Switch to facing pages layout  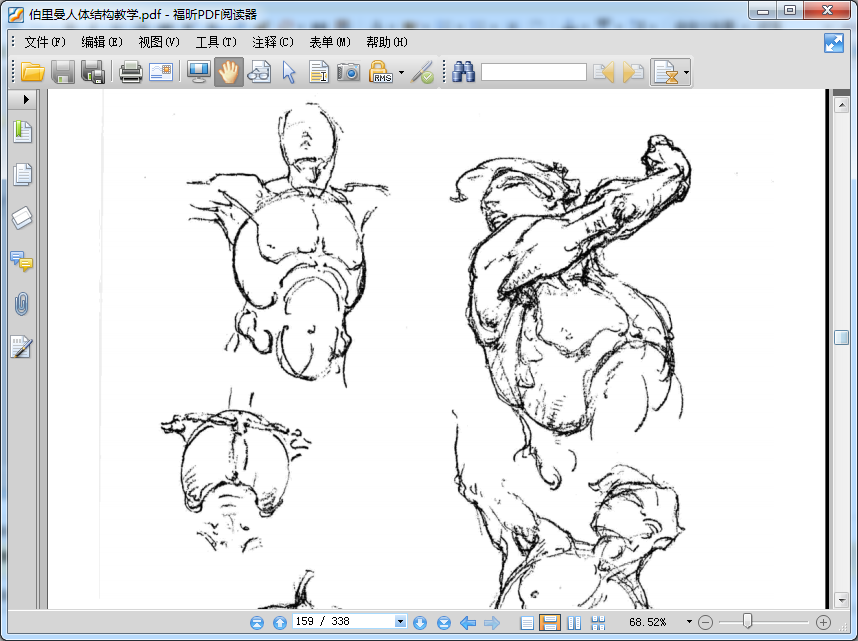tap(574, 622)
